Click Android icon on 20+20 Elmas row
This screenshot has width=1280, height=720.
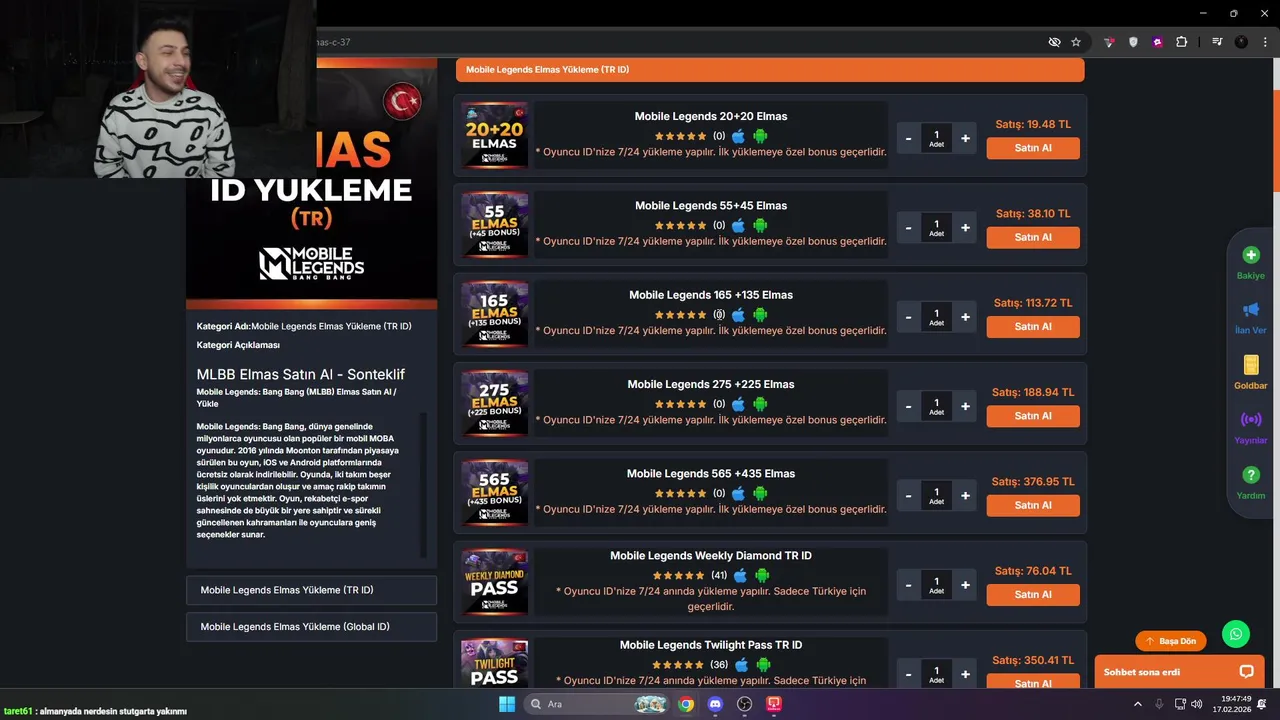pyautogui.click(x=760, y=136)
